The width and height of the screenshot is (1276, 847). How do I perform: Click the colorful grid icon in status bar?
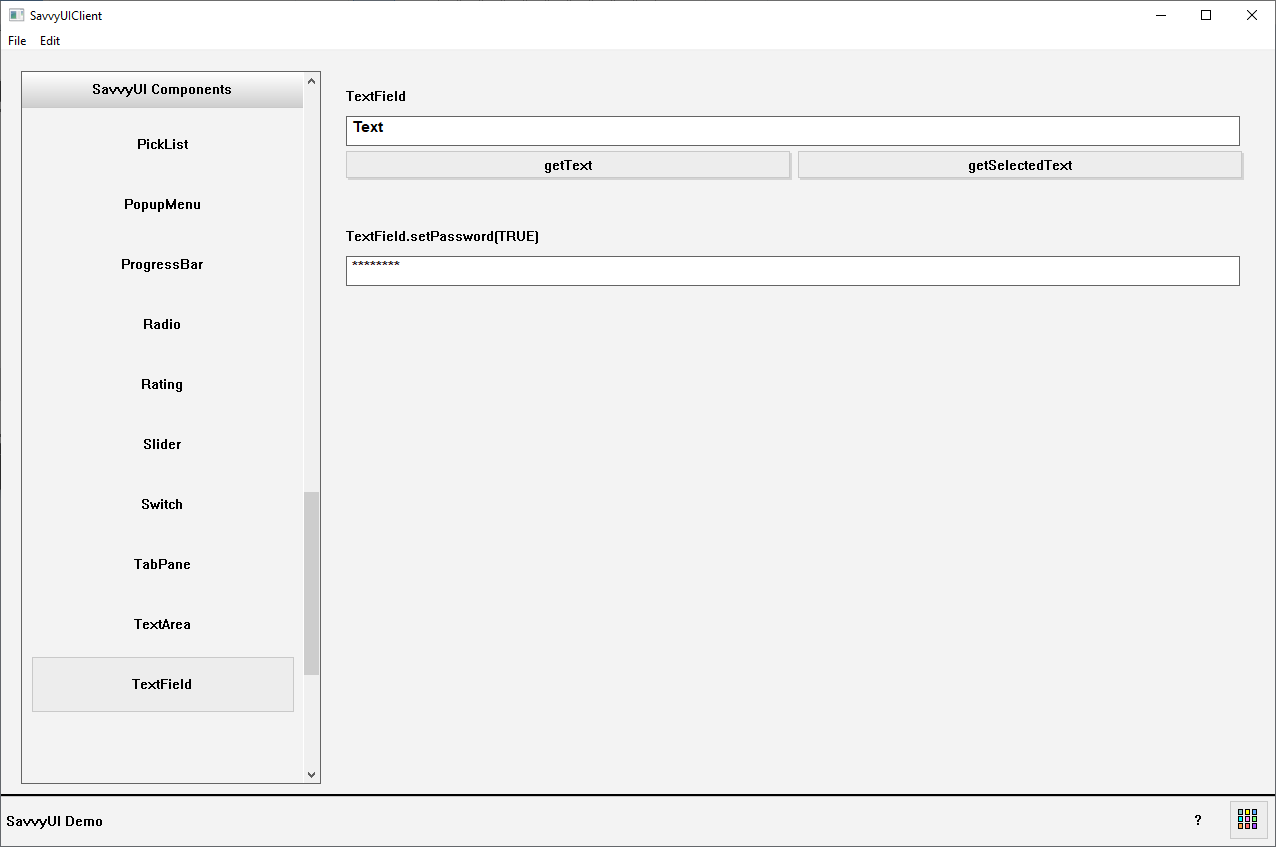pos(1247,820)
